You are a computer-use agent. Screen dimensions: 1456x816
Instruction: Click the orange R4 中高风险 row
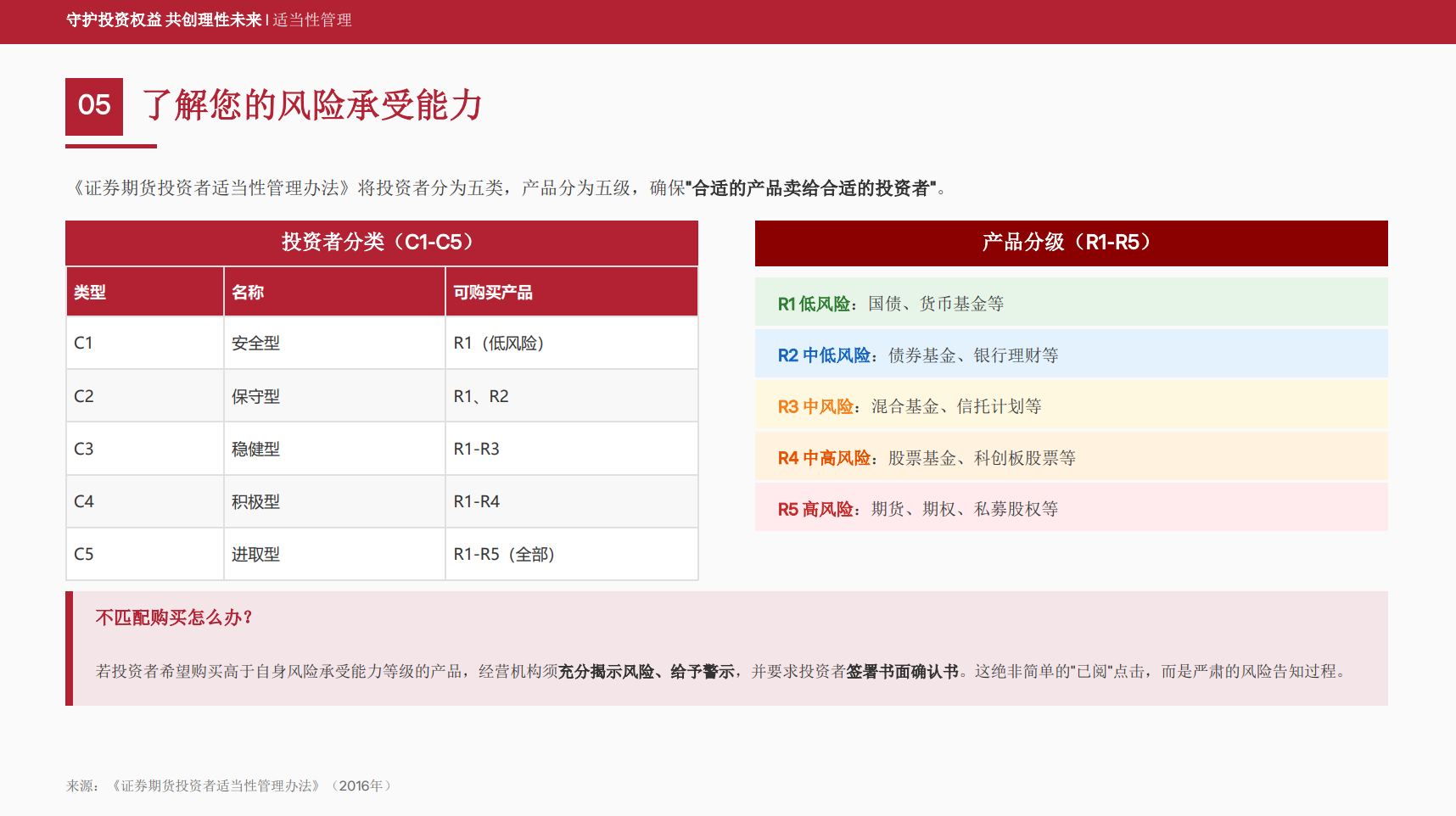(x=1071, y=456)
